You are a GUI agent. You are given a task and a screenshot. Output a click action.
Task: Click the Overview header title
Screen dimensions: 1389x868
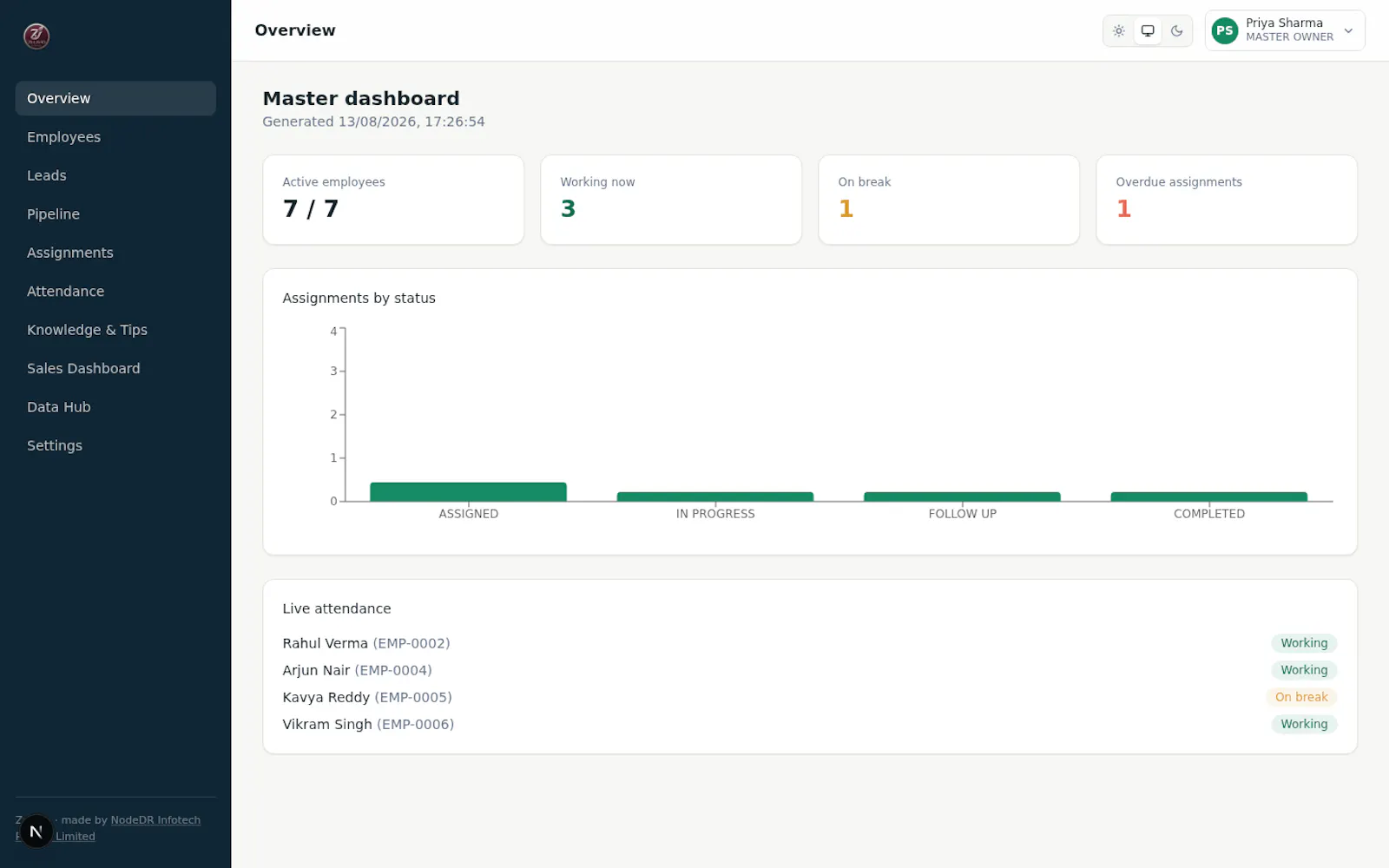[295, 30]
